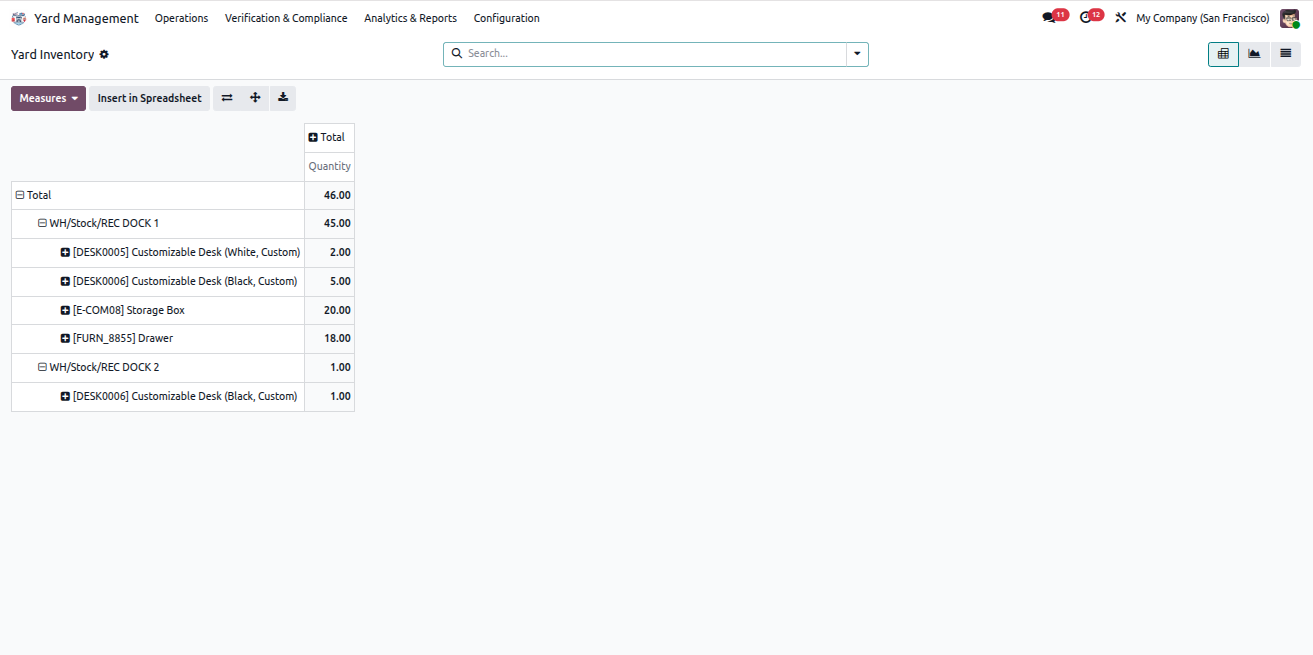Screen dimensions: 1313x655
Task: Open the Measures dropdown
Action: 48,98
